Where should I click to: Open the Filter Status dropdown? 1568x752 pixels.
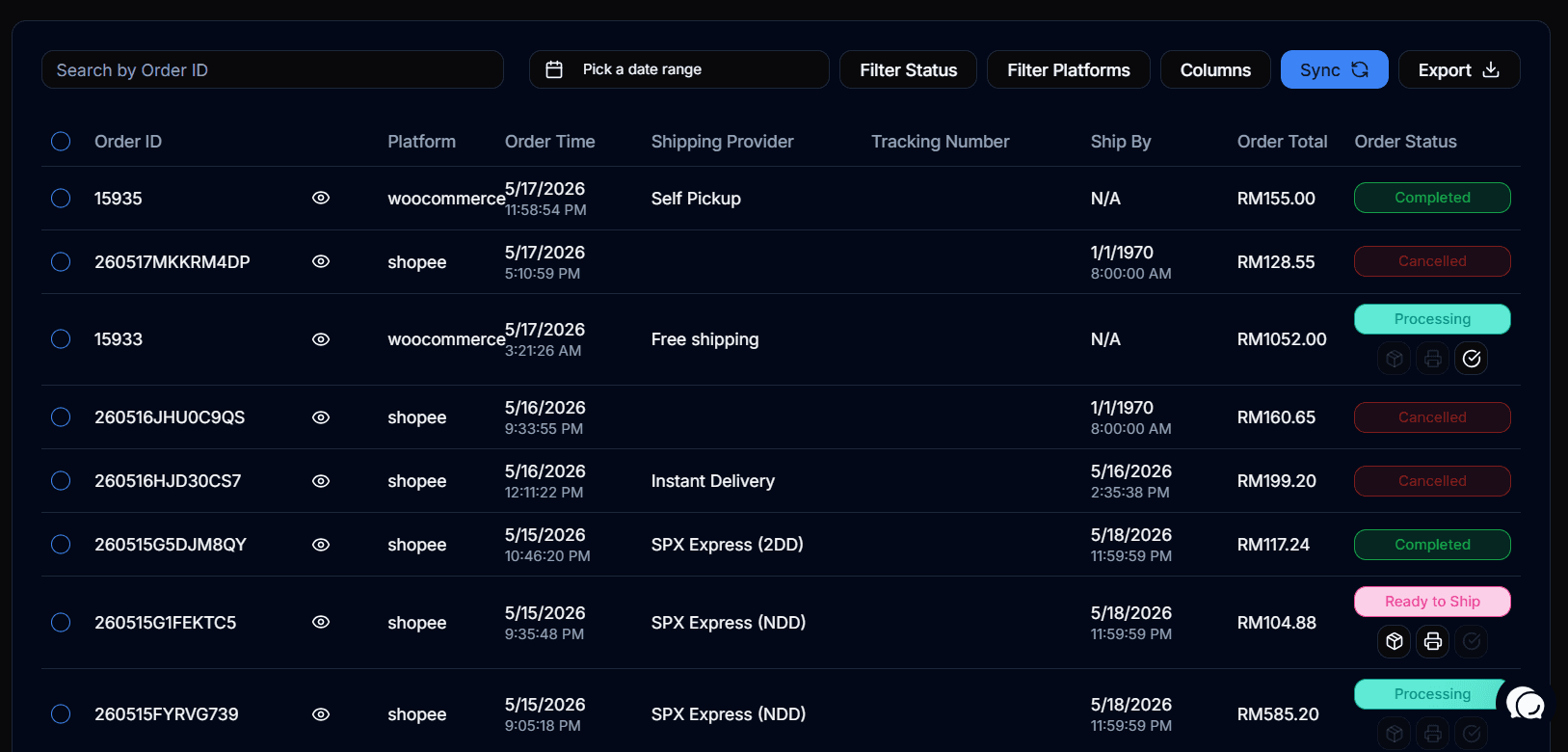[x=908, y=69]
